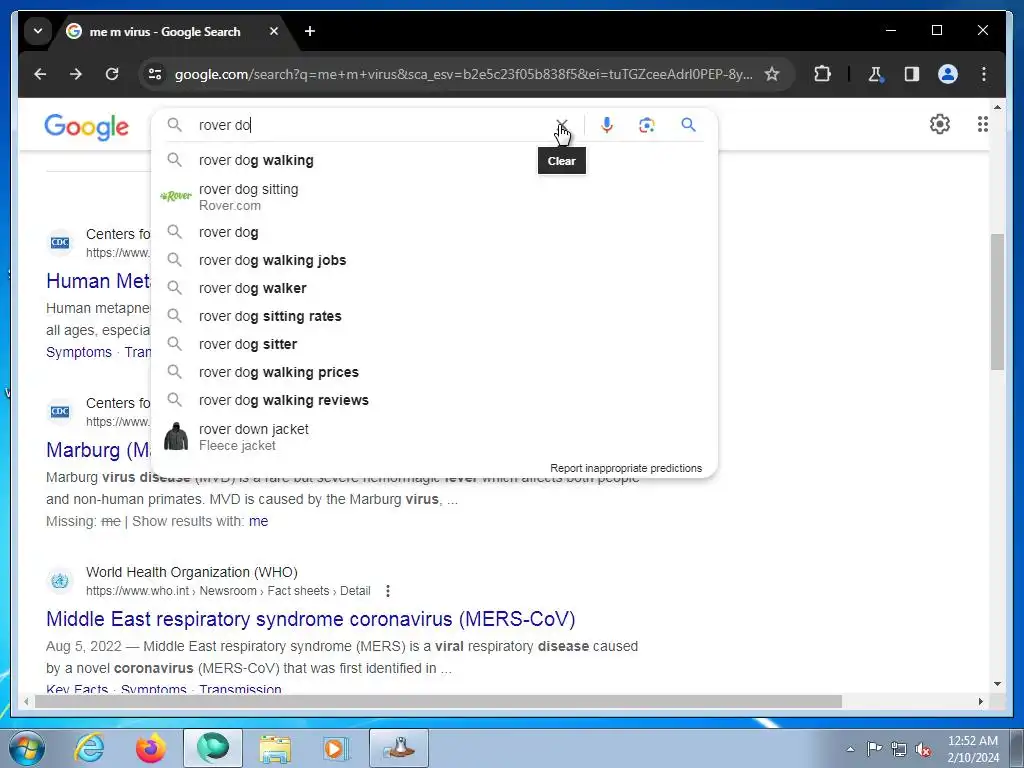Choose suggestion 'rover dog walking jobs'

(x=434, y=260)
